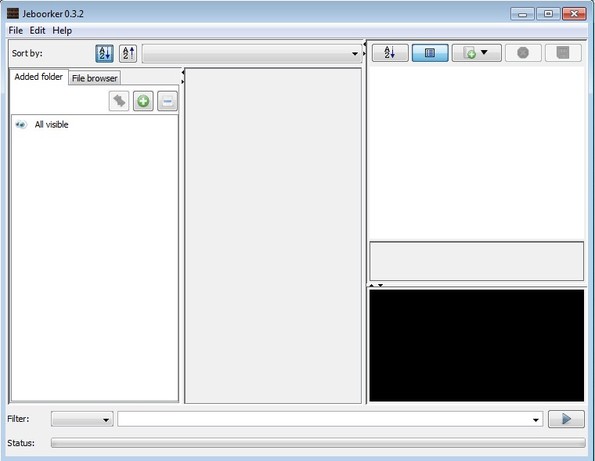Image resolution: width=595 pixels, height=461 pixels.
Task: Select descending sort order button
Action: pos(128,53)
